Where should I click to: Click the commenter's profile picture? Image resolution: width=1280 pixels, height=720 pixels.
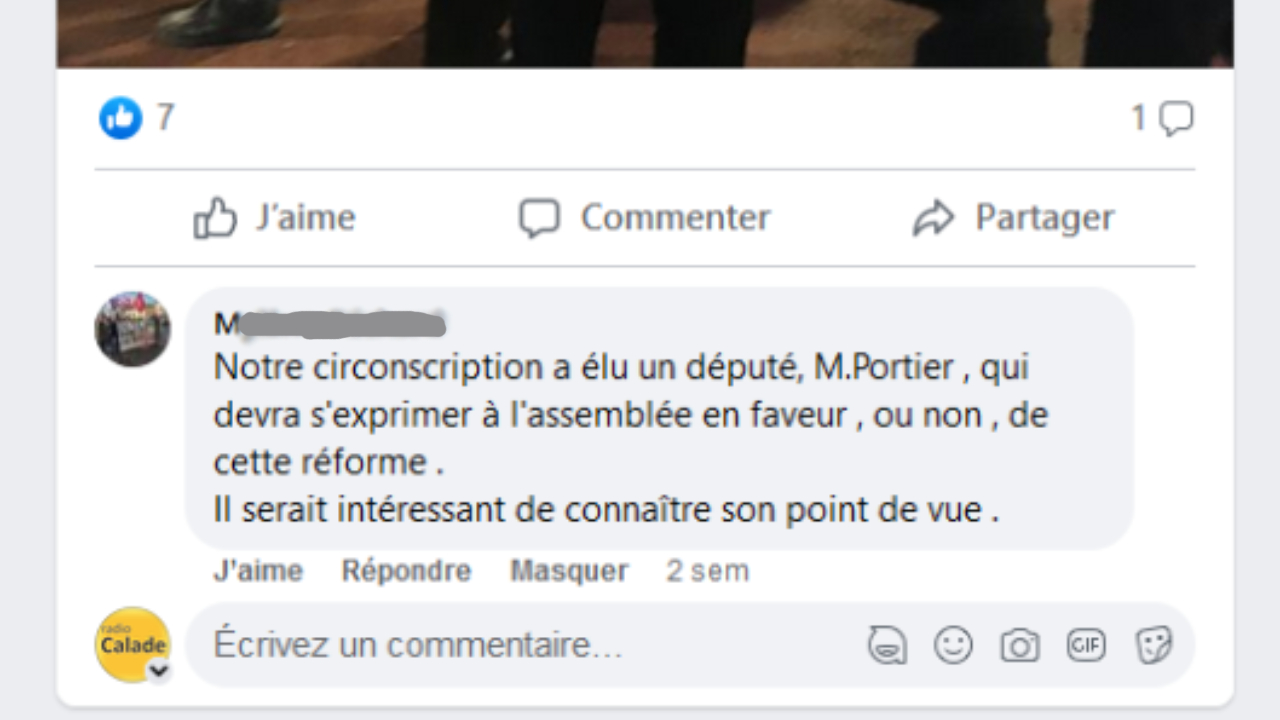pyautogui.click(x=132, y=329)
